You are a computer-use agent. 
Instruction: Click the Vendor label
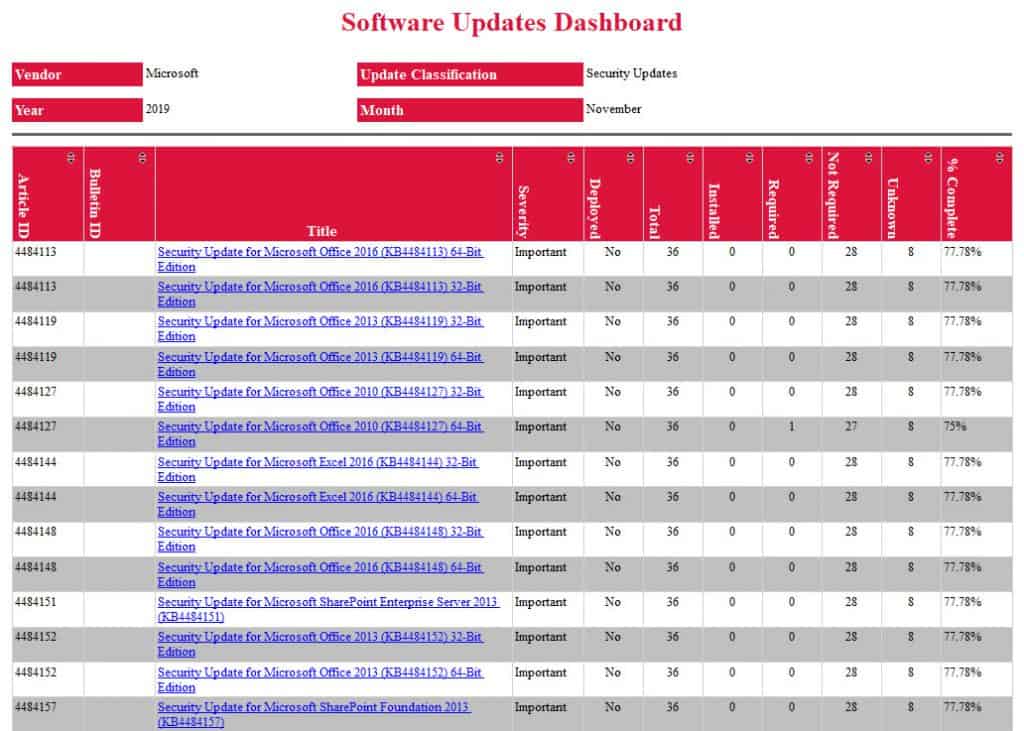(x=38, y=74)
